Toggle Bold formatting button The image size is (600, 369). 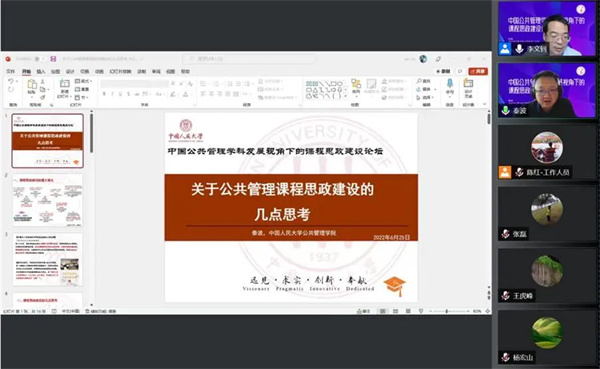coord(104,94)
